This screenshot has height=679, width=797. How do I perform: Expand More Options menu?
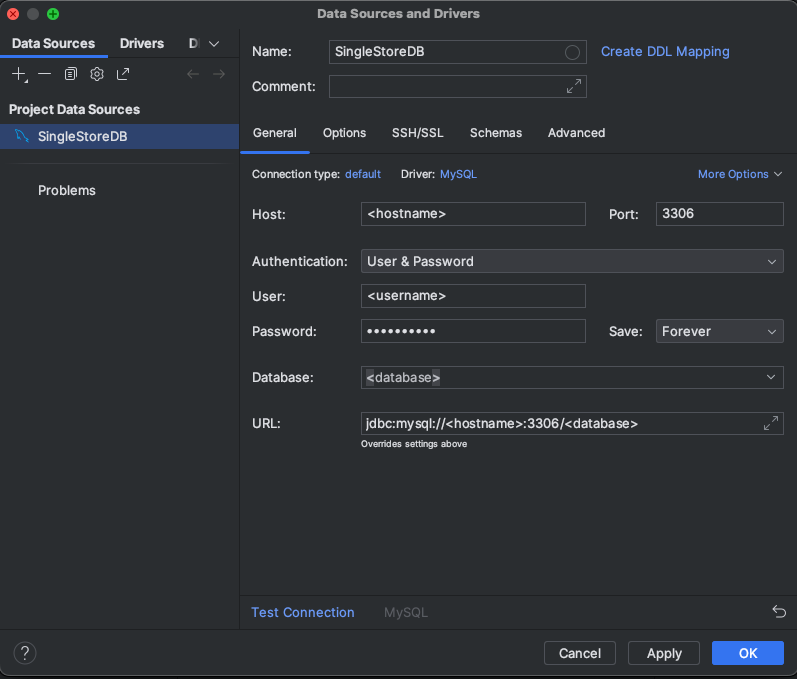point(740,174)
